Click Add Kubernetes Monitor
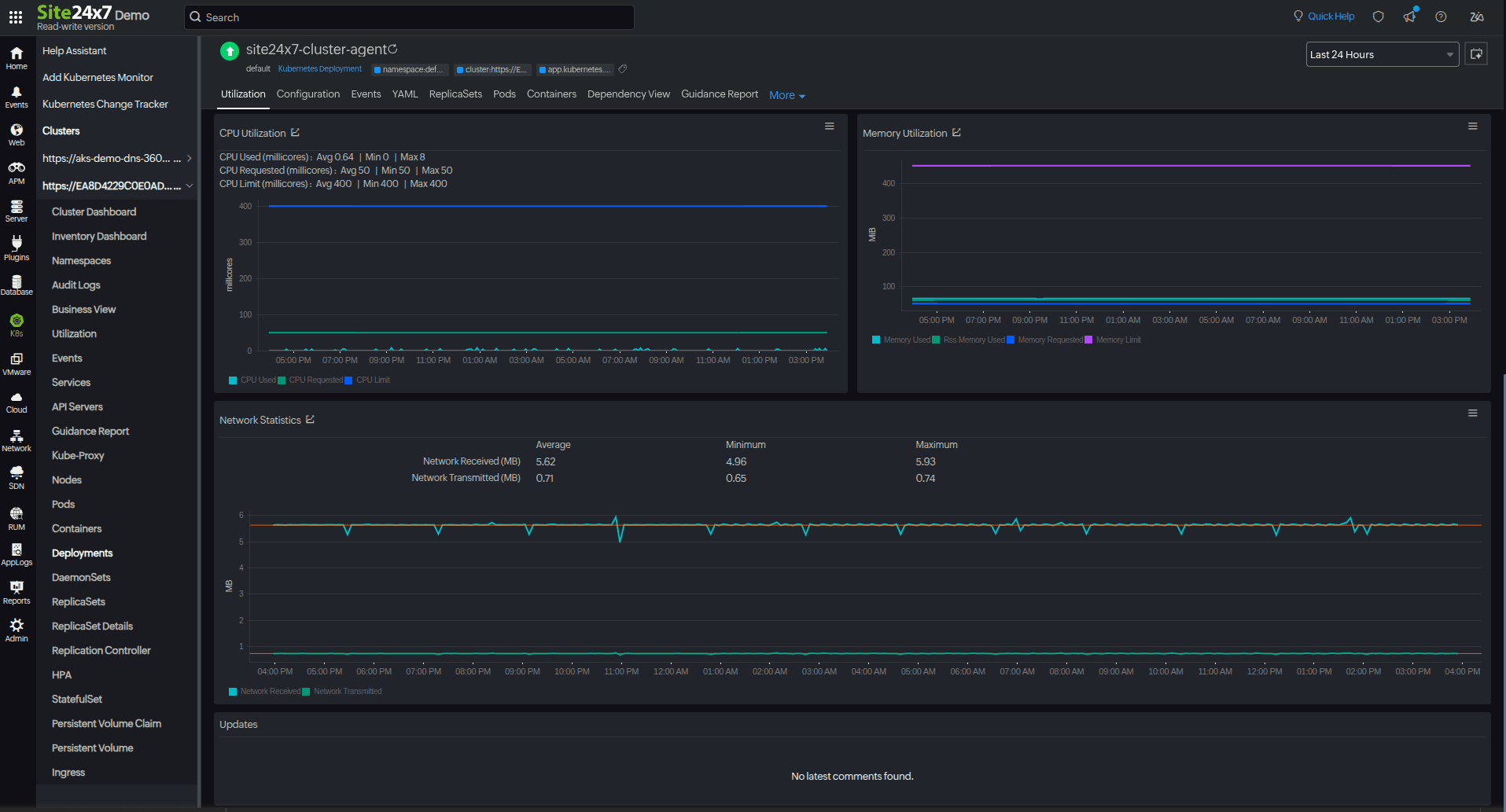Screen dimensions: 1506x812 pyautogui.click(x=98, y=77)
